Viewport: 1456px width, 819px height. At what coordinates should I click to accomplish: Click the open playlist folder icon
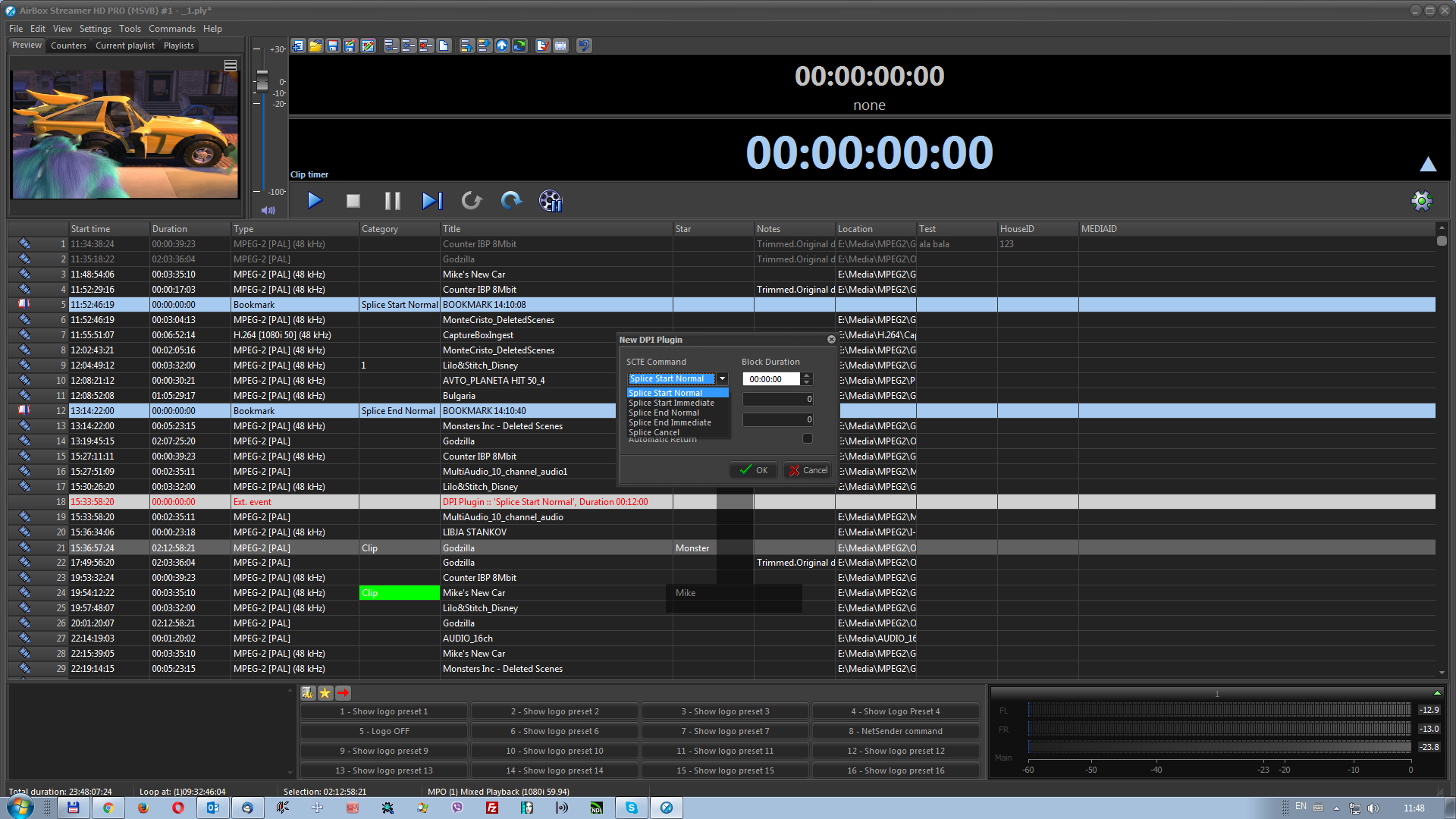click(315, 46)
